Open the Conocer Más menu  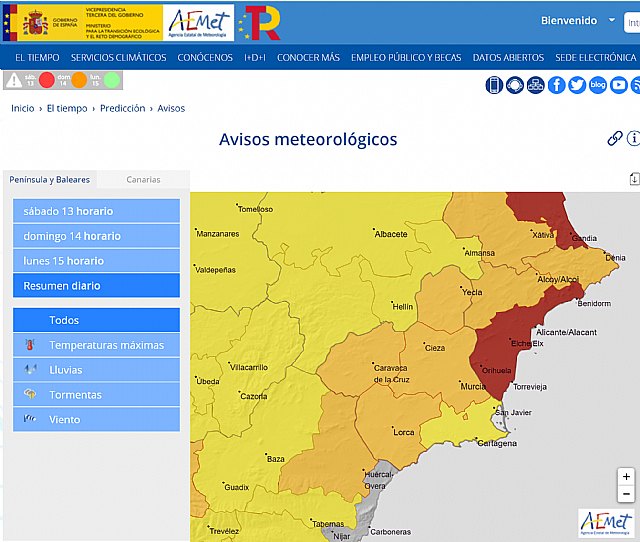coord(308,58)
